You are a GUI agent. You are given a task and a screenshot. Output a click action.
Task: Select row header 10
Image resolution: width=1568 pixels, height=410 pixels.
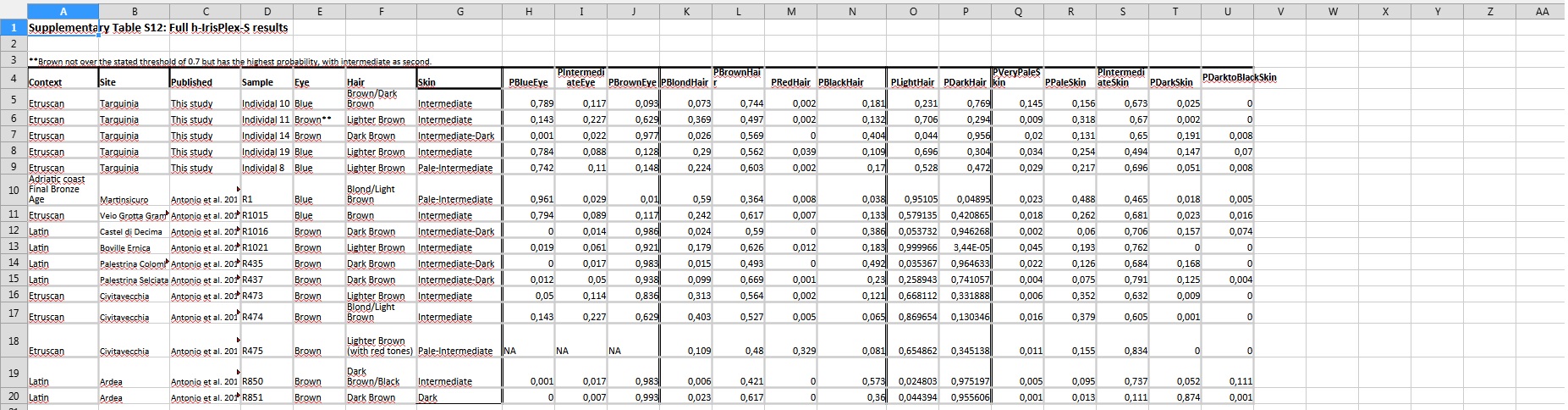pyautogui.click(x=14, y=190)
